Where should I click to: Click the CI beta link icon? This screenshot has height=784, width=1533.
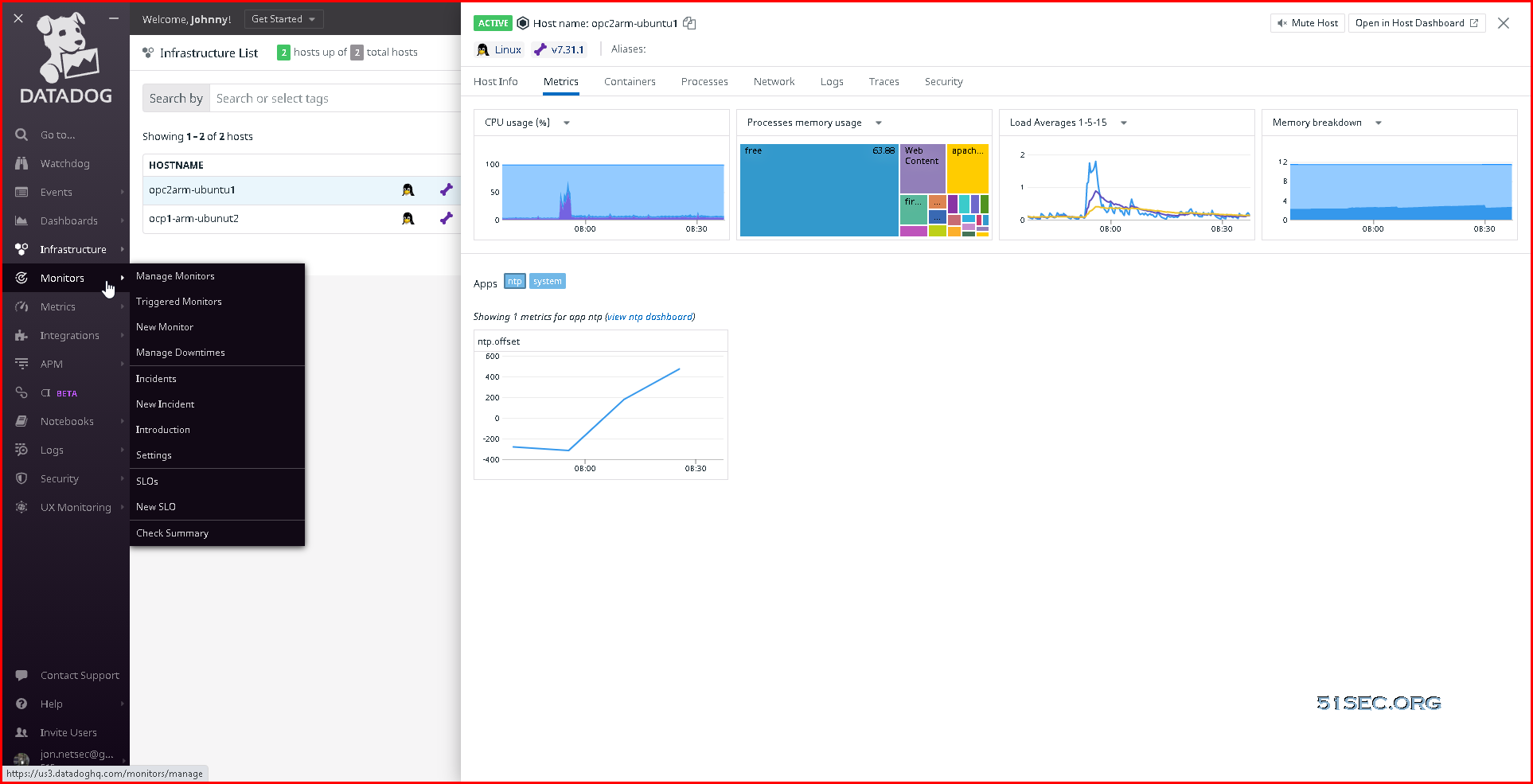(21, 393)
